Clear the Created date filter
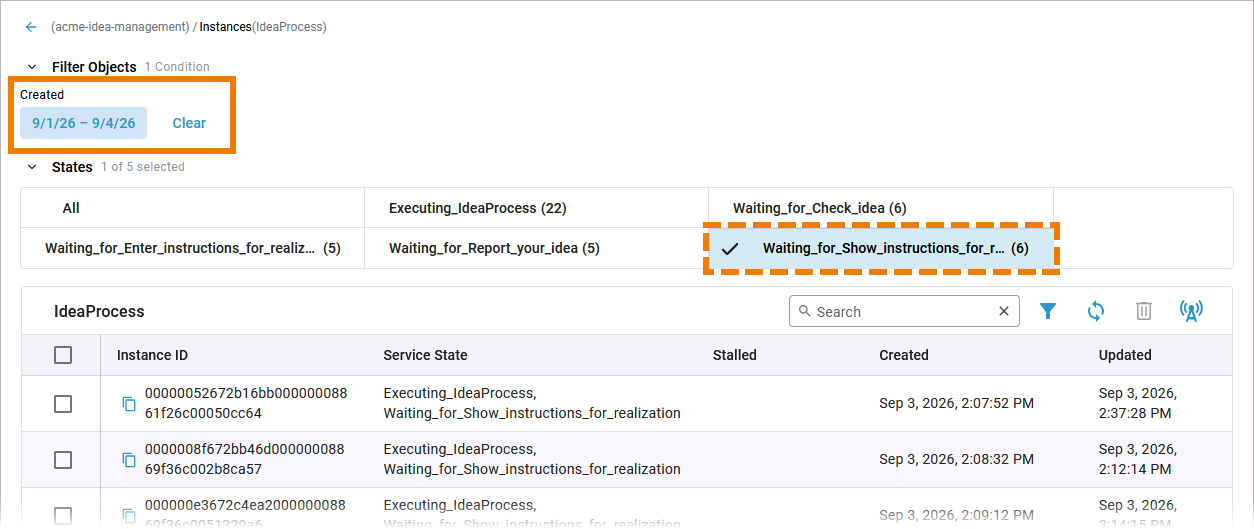Screen dimensions: 1254x529 tap(189, 123)
